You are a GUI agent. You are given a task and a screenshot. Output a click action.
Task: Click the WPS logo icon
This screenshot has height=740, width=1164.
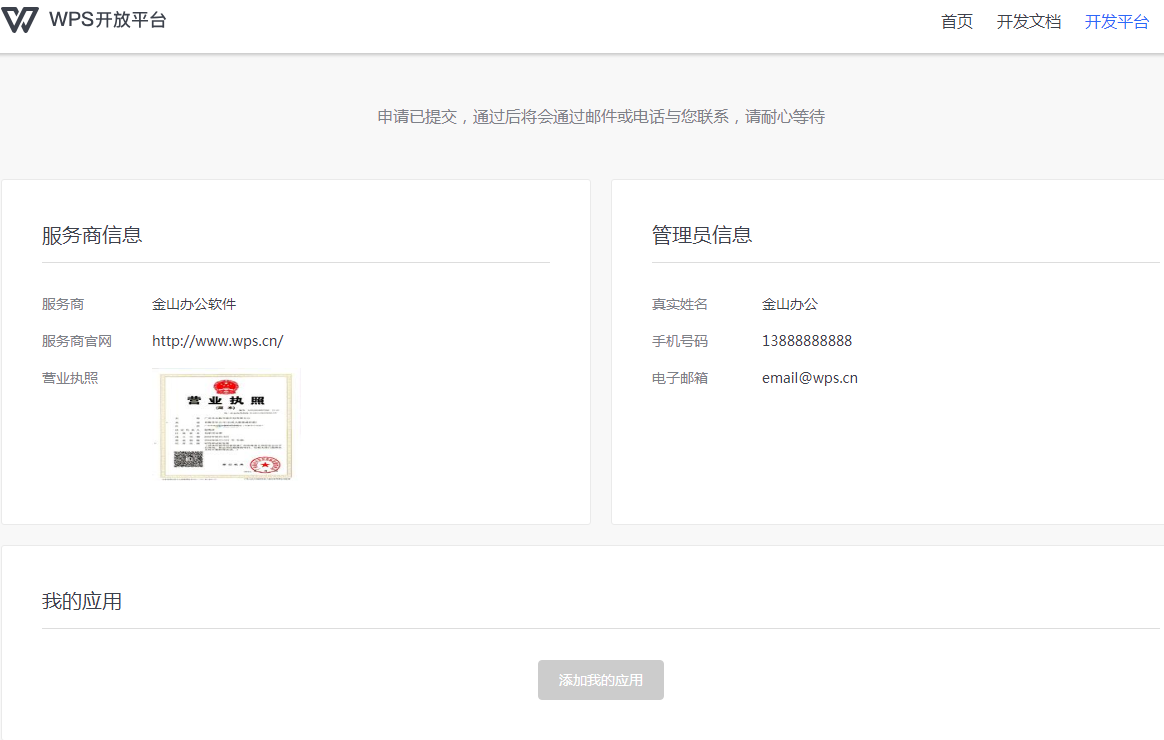click(x=20, y=20)
